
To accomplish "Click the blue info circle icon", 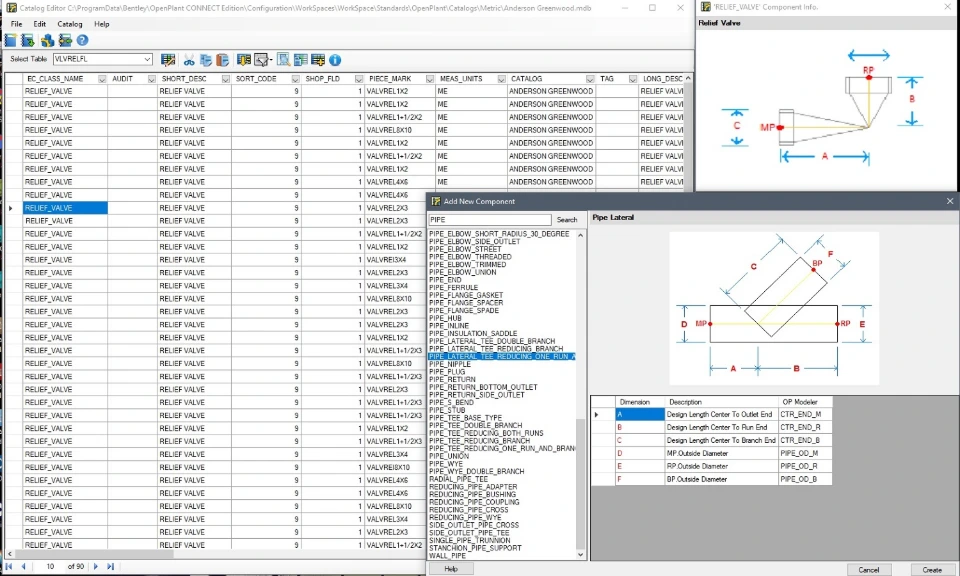I will click(335, 60).
